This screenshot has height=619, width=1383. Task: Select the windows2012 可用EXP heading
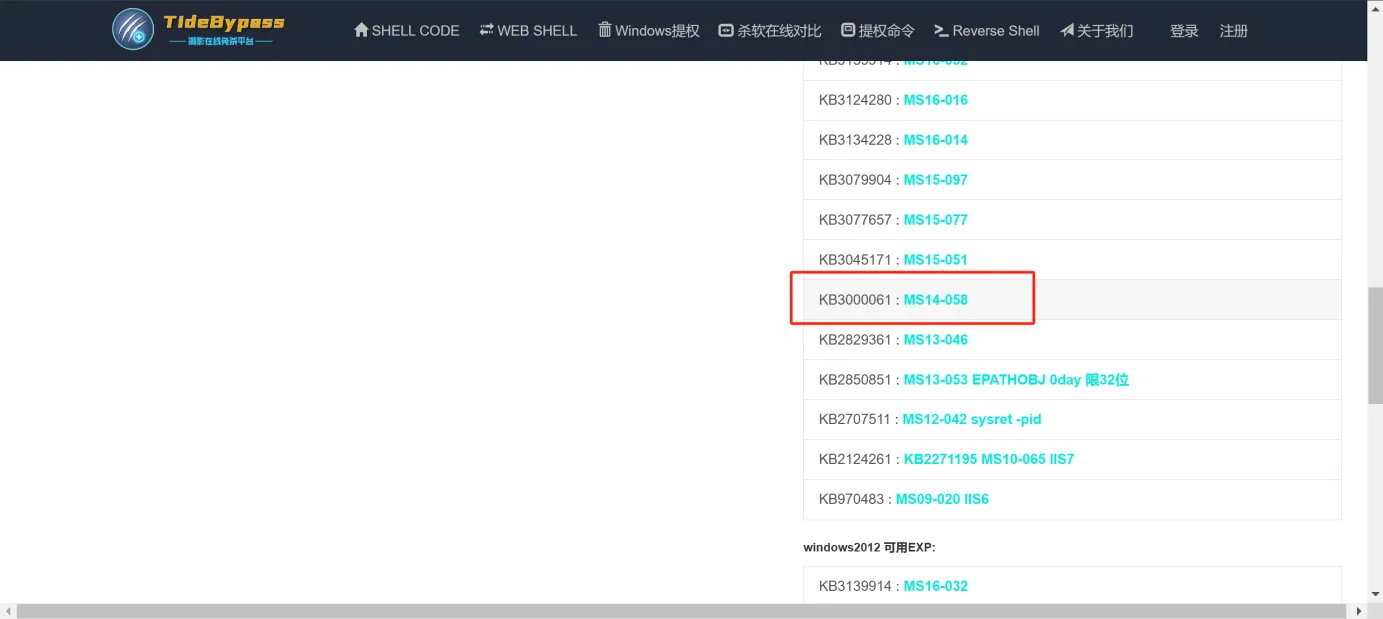point(869,548)
